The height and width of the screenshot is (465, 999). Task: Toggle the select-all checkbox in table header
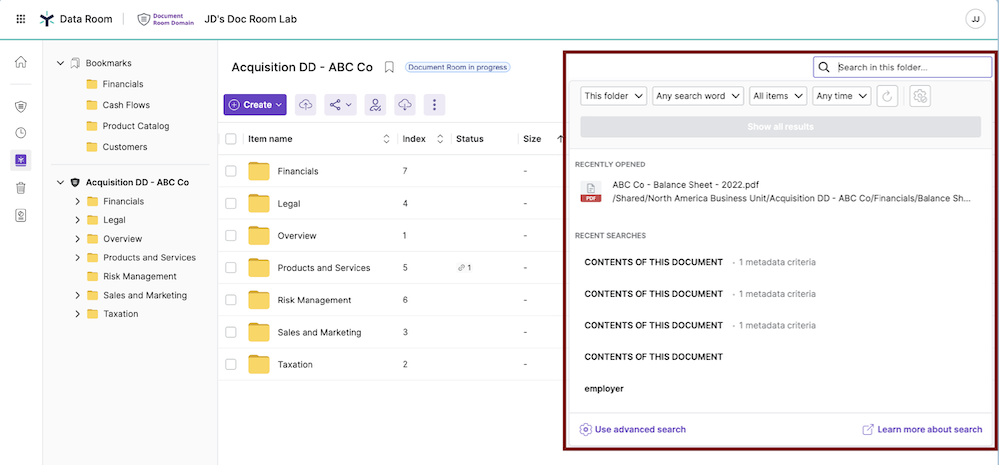pos(231,139)
